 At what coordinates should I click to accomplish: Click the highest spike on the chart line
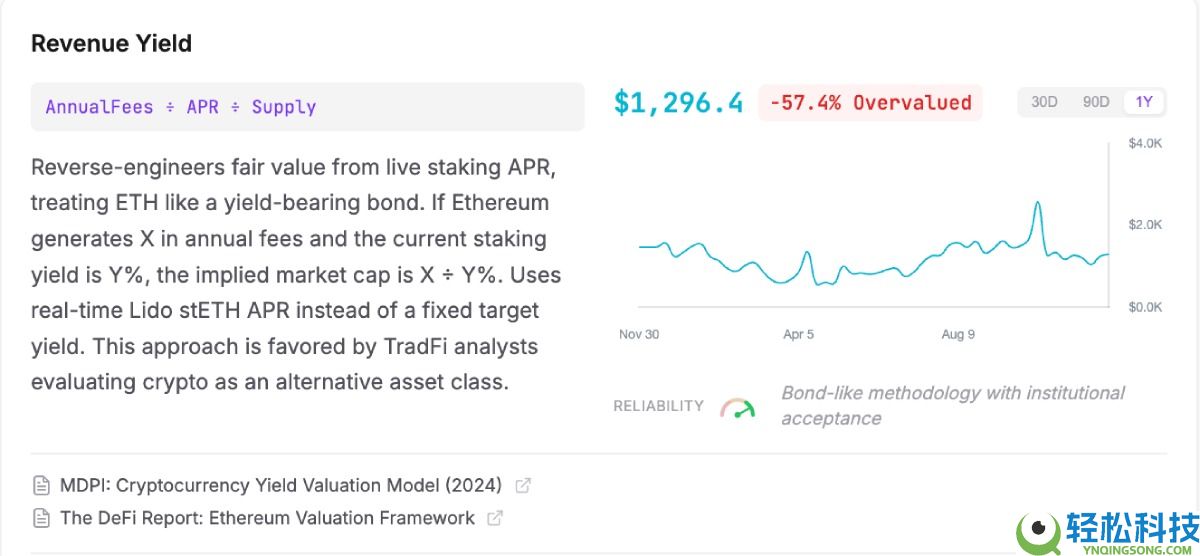pos(1037,203)
